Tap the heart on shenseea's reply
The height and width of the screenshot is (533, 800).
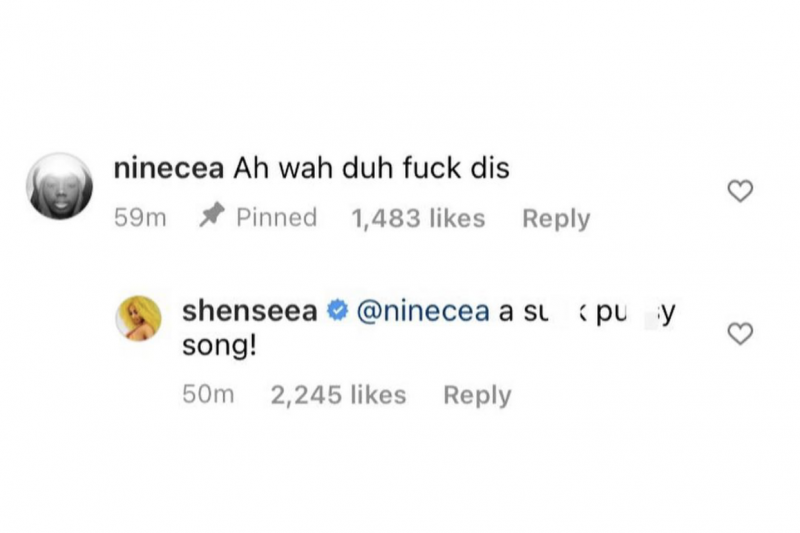pyautogui.click(x=739, y=334)
